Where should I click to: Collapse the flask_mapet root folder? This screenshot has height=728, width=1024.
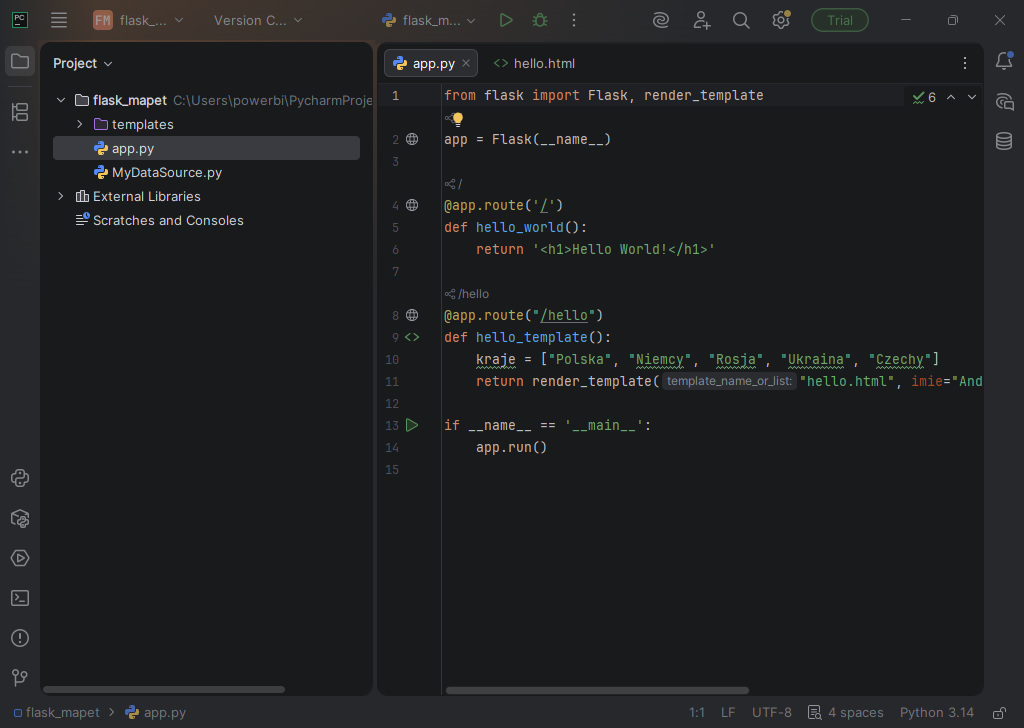pyautogui.click(x=61, y=100)
